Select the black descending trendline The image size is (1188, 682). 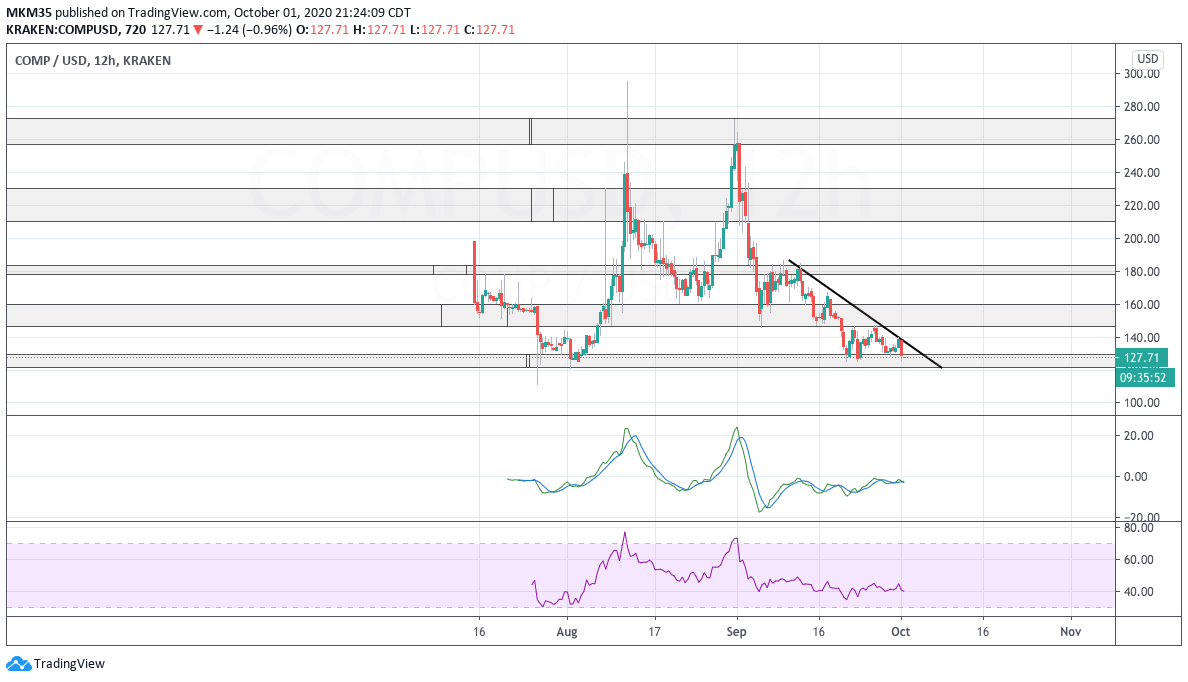[864, 314]
